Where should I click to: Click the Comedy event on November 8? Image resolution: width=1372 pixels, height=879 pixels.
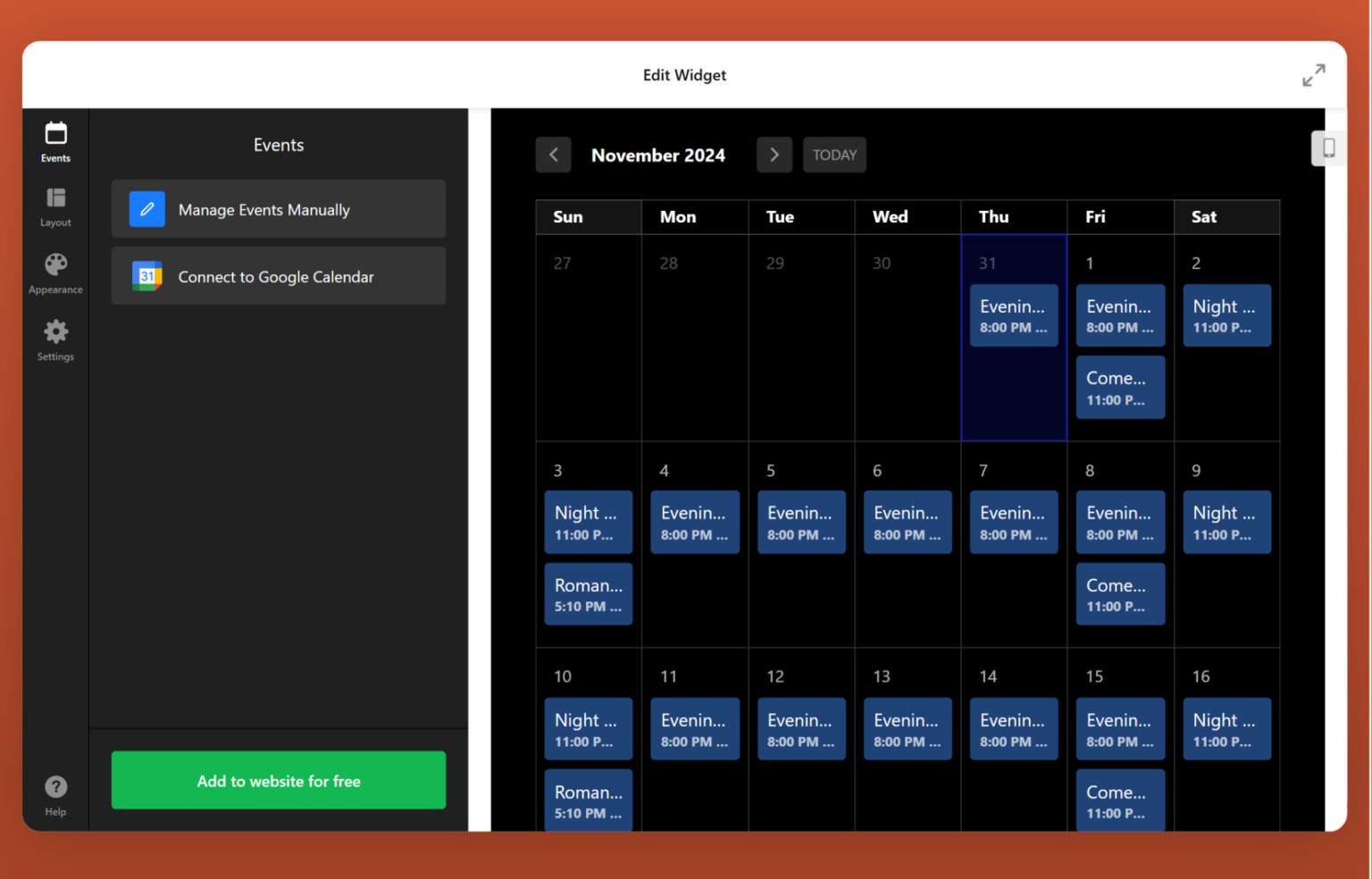1120,594
